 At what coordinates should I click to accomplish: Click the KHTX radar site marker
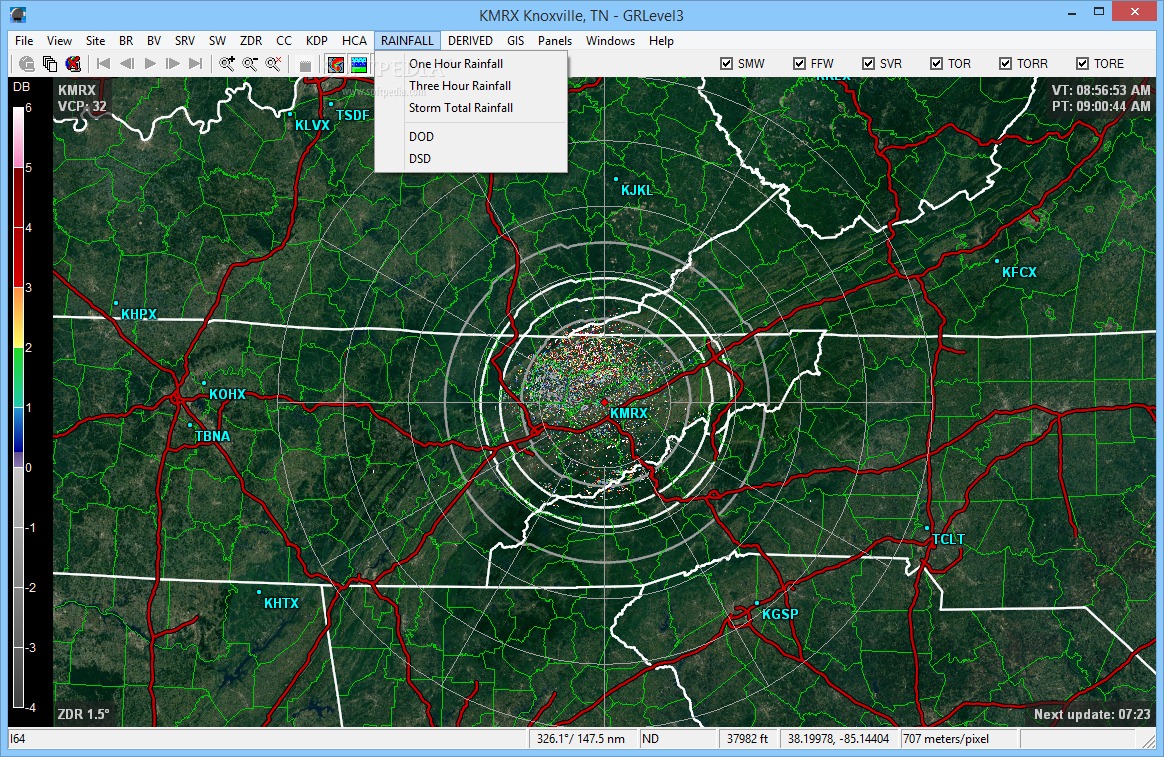(x=258, y=591)
